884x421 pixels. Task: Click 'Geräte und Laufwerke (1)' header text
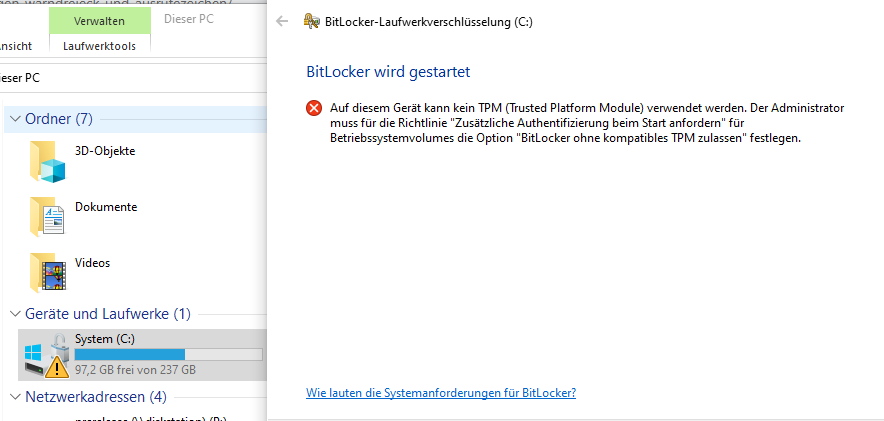pos(108,314)
